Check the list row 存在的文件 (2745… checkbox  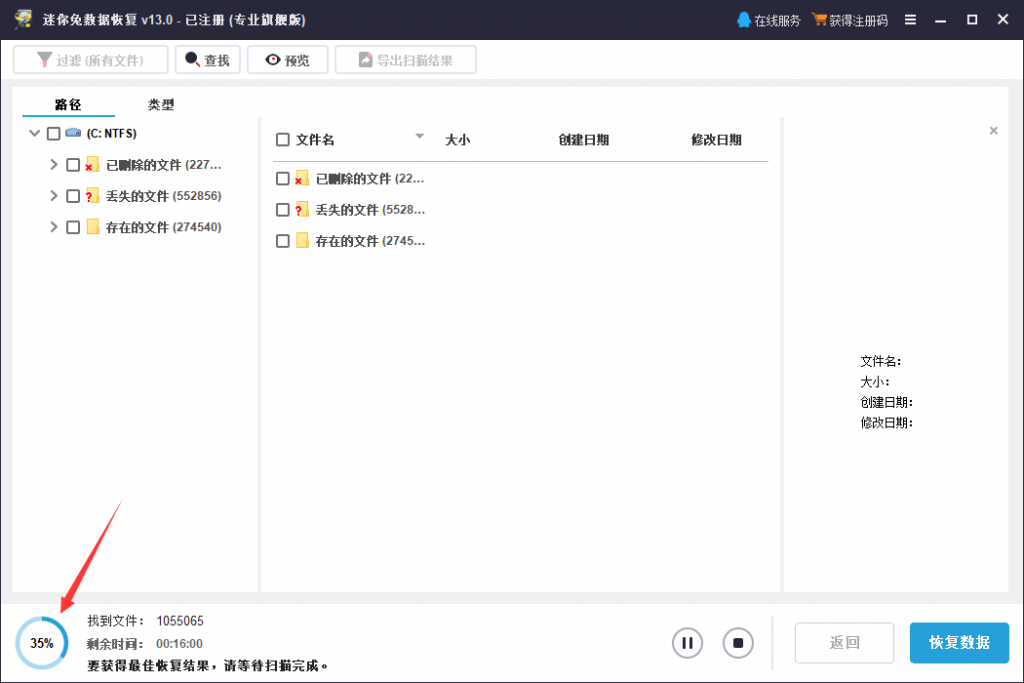(283, 241)
